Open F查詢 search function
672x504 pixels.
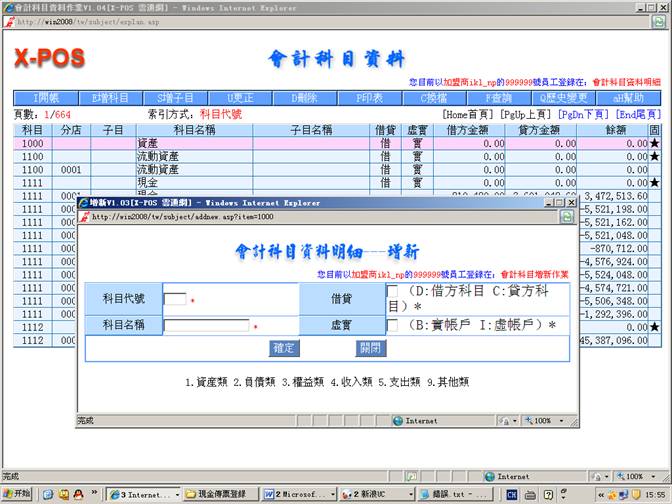coord(498,98)
